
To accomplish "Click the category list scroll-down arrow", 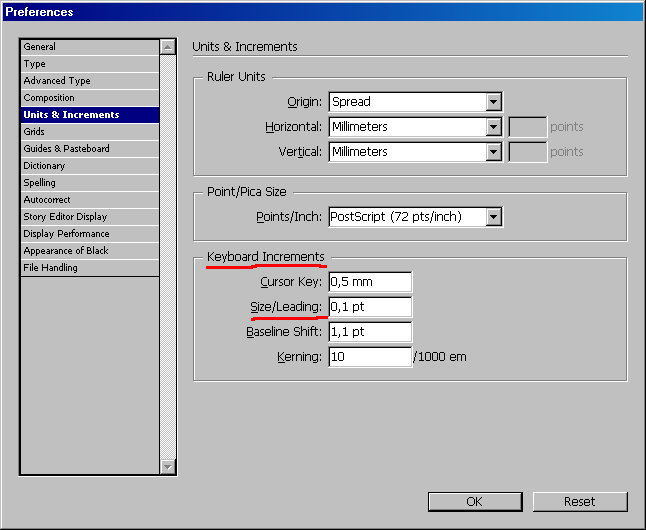I will [168, 467].
